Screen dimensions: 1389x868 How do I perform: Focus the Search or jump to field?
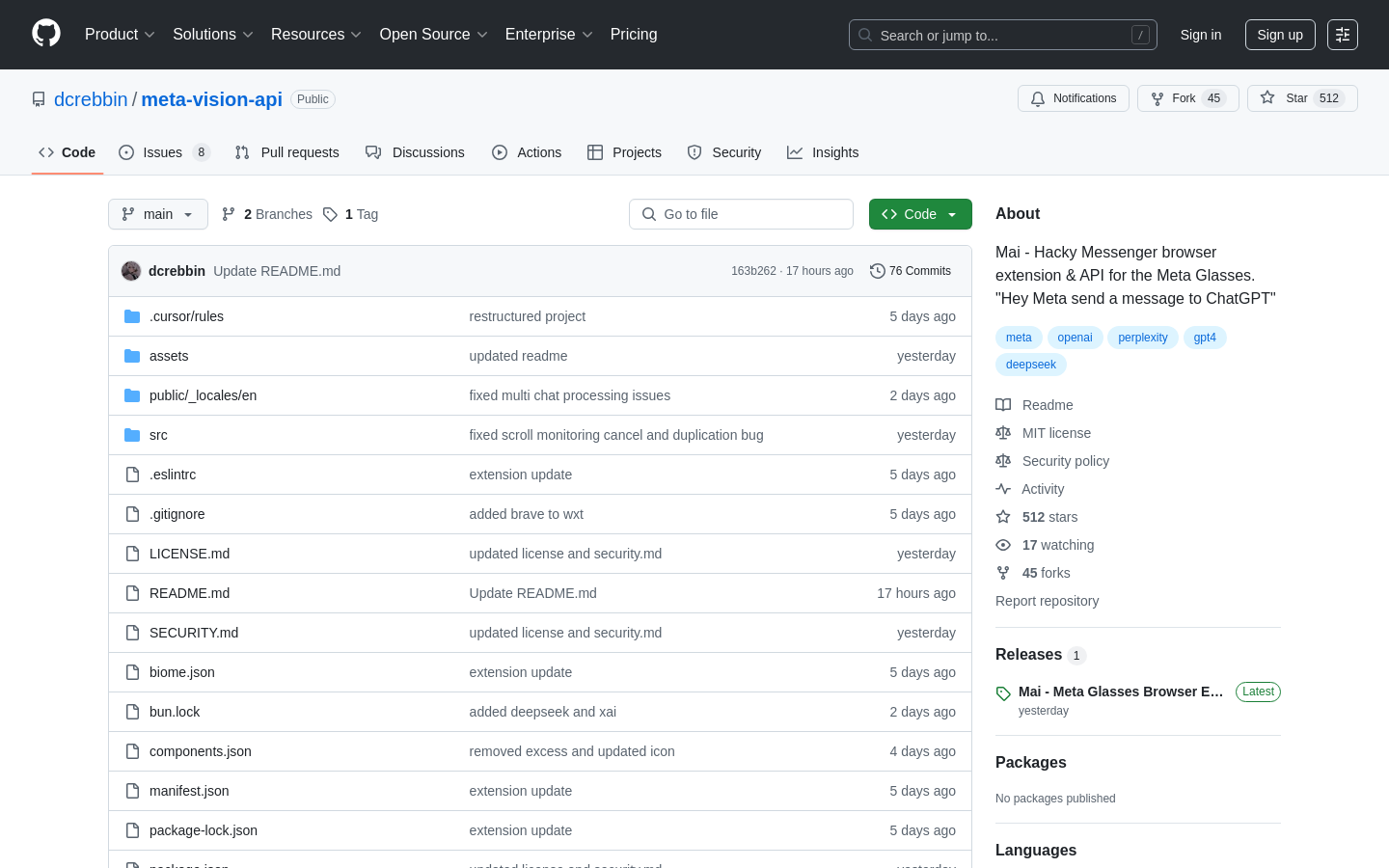1003,35
